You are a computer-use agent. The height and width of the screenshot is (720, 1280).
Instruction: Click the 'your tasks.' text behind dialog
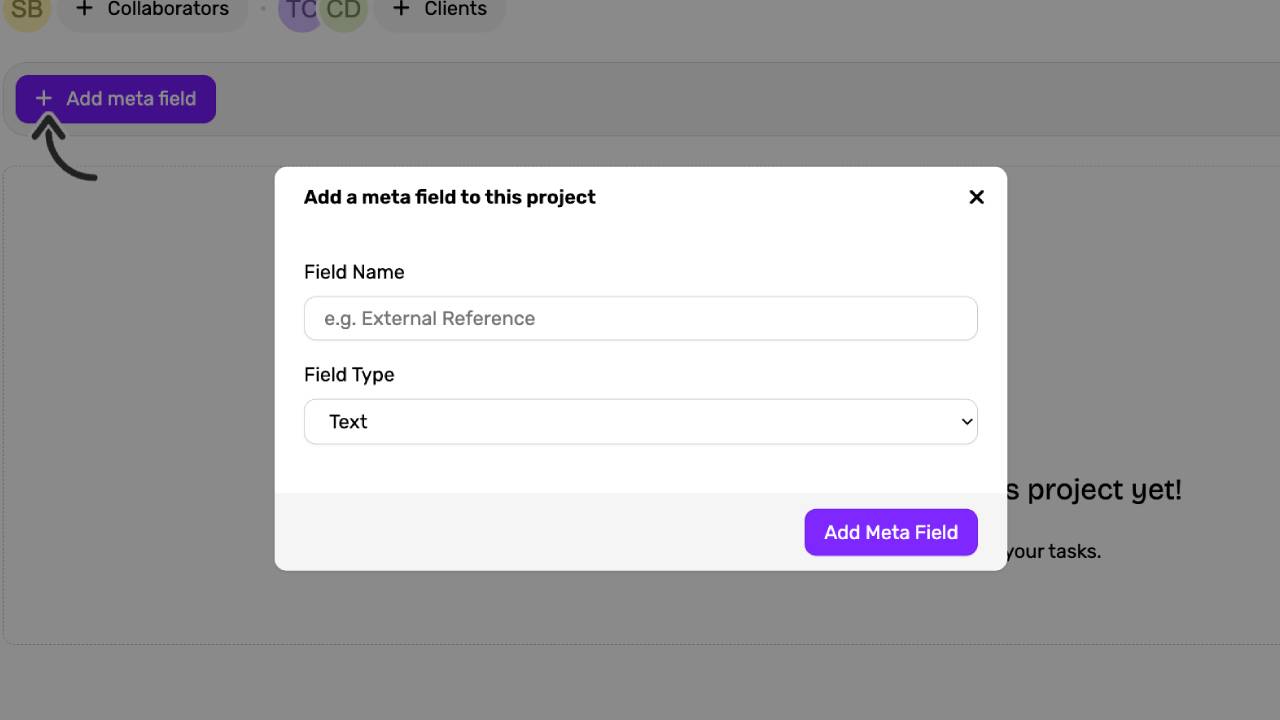click(x=1053, y=551)
